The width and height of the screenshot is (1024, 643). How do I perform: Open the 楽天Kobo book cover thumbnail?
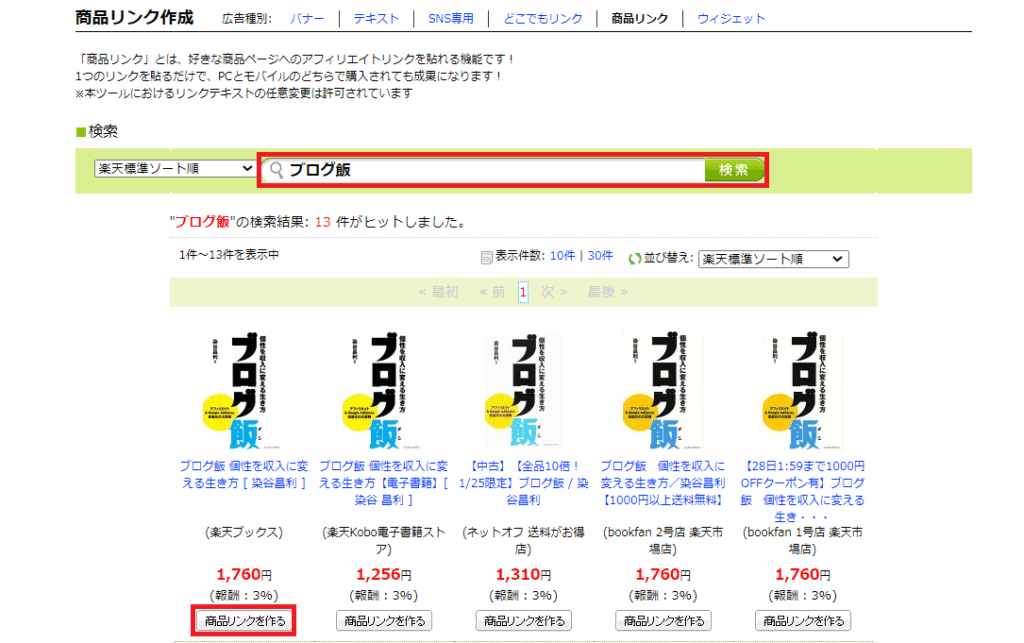pos(383,390)
